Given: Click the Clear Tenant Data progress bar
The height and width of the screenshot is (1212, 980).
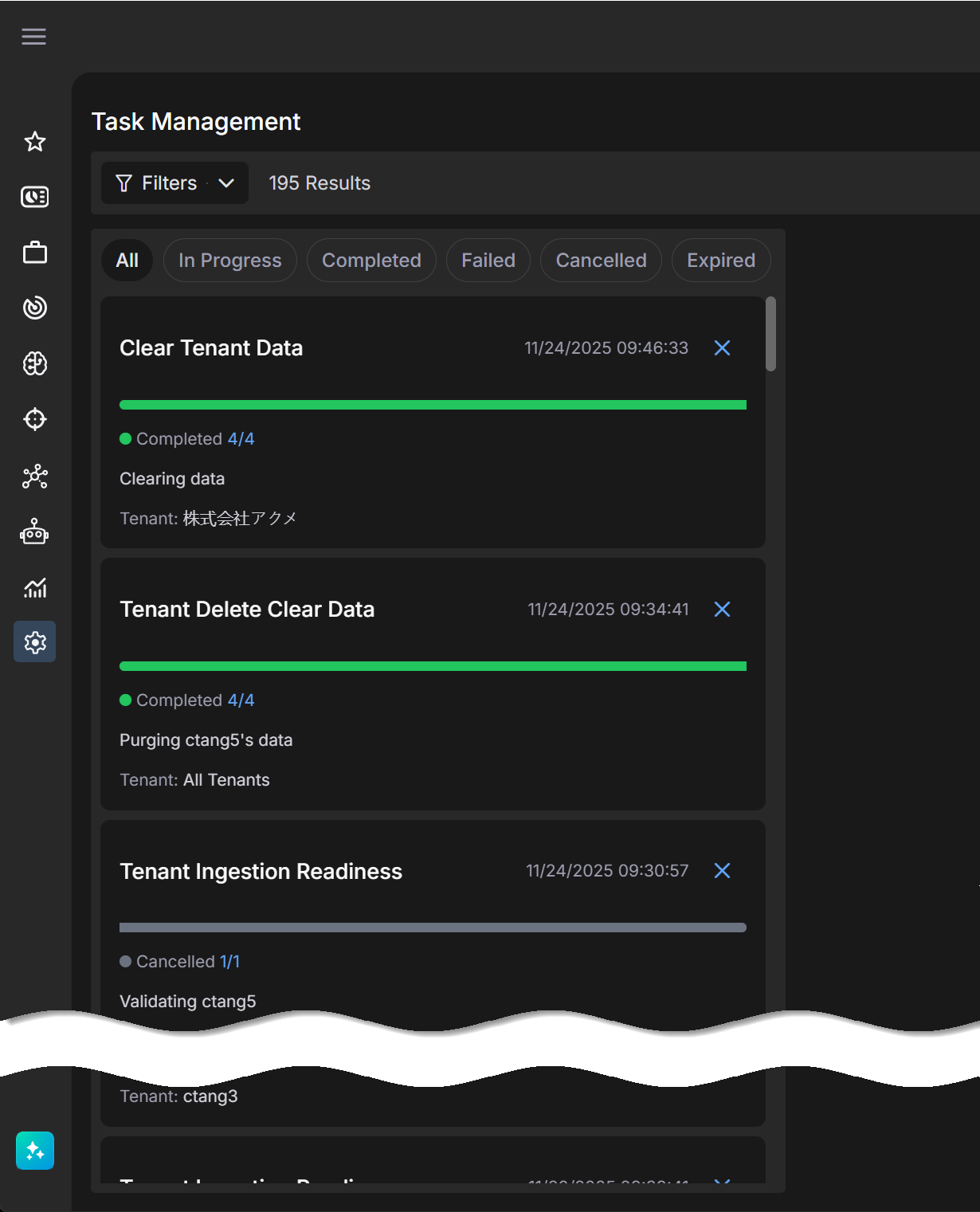Looking at the screenshot, I should click(x=433, y=405).
